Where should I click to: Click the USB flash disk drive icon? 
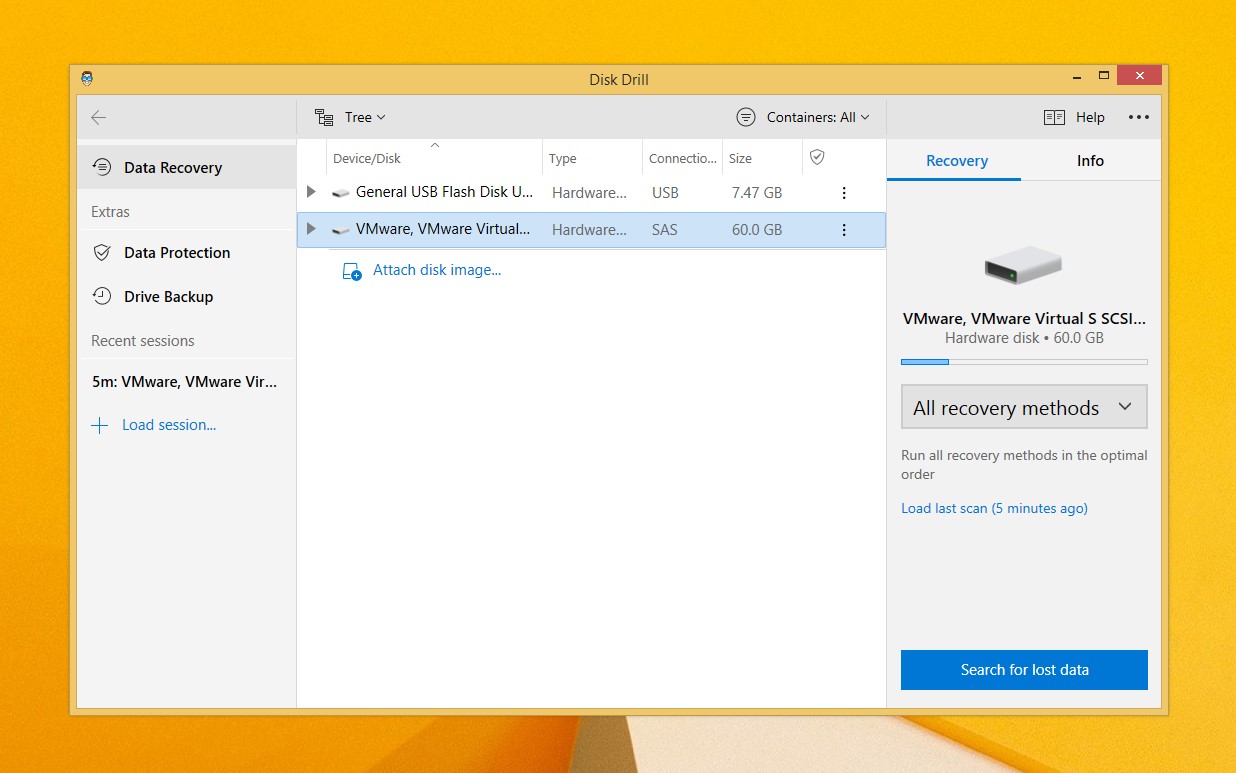tap(341, 193)
